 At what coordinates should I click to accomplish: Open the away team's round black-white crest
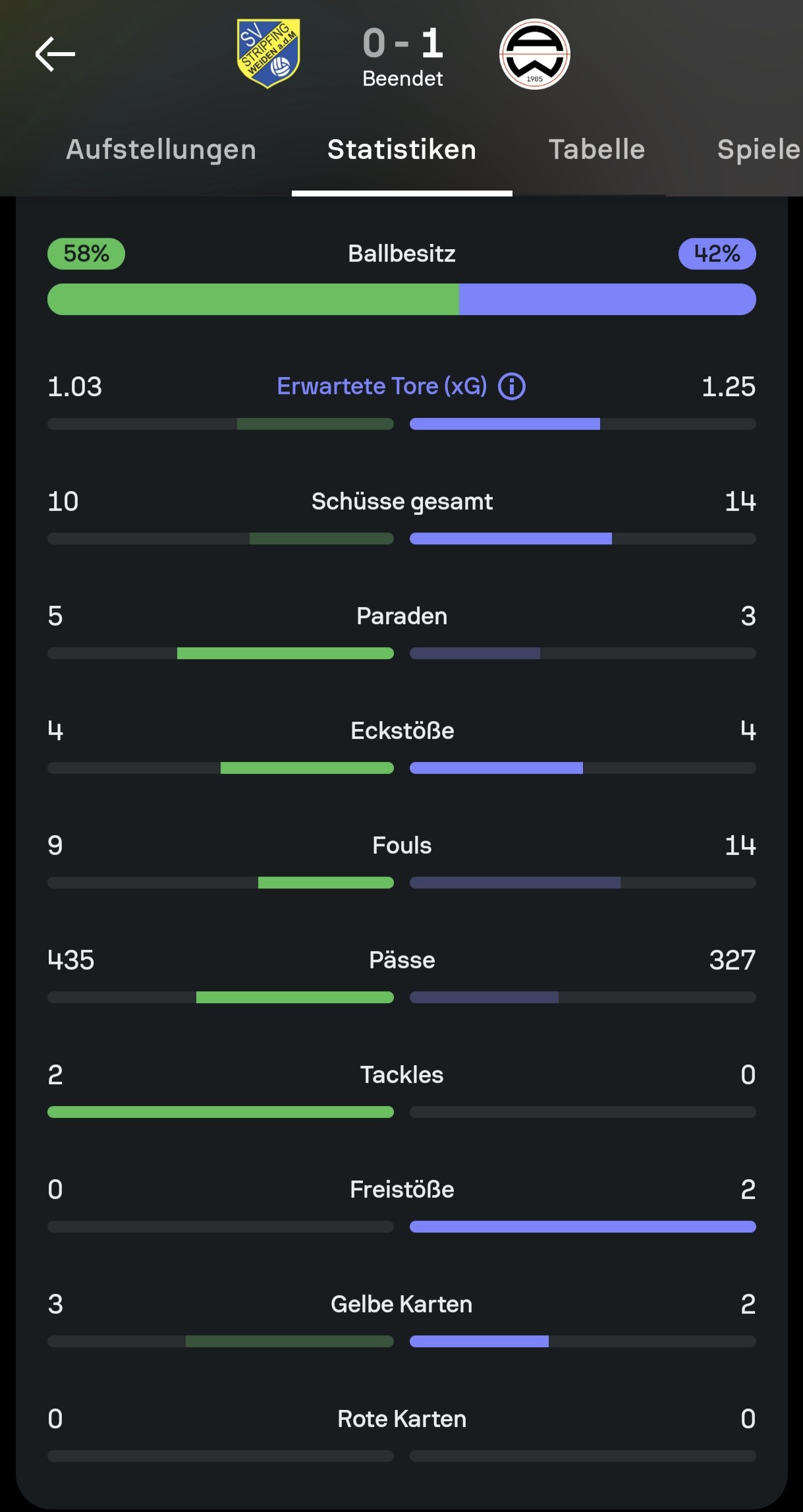tap(534, 54)
